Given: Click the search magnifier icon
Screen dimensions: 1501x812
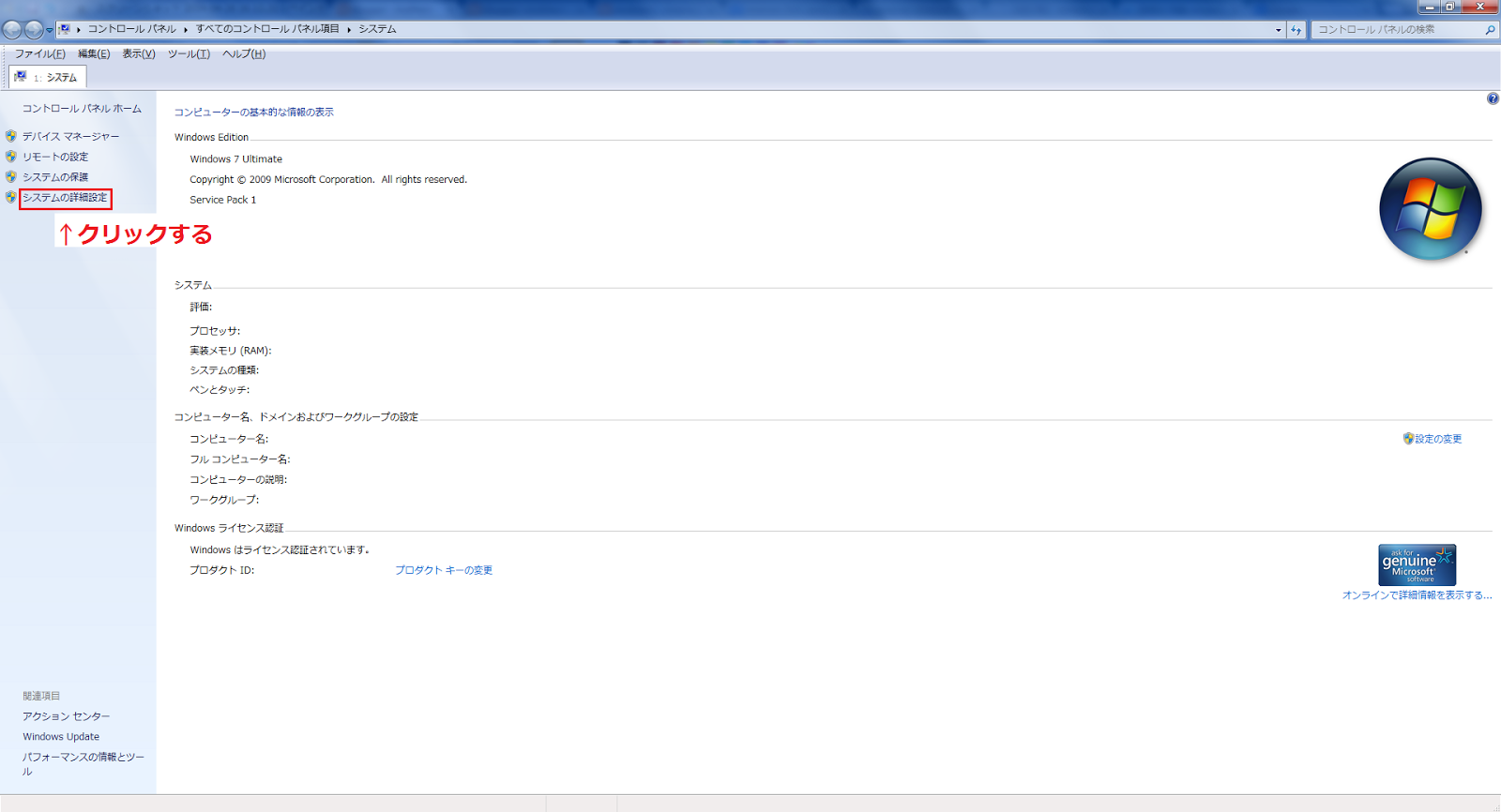Looking at the screenshot, I should point(1490,30).
